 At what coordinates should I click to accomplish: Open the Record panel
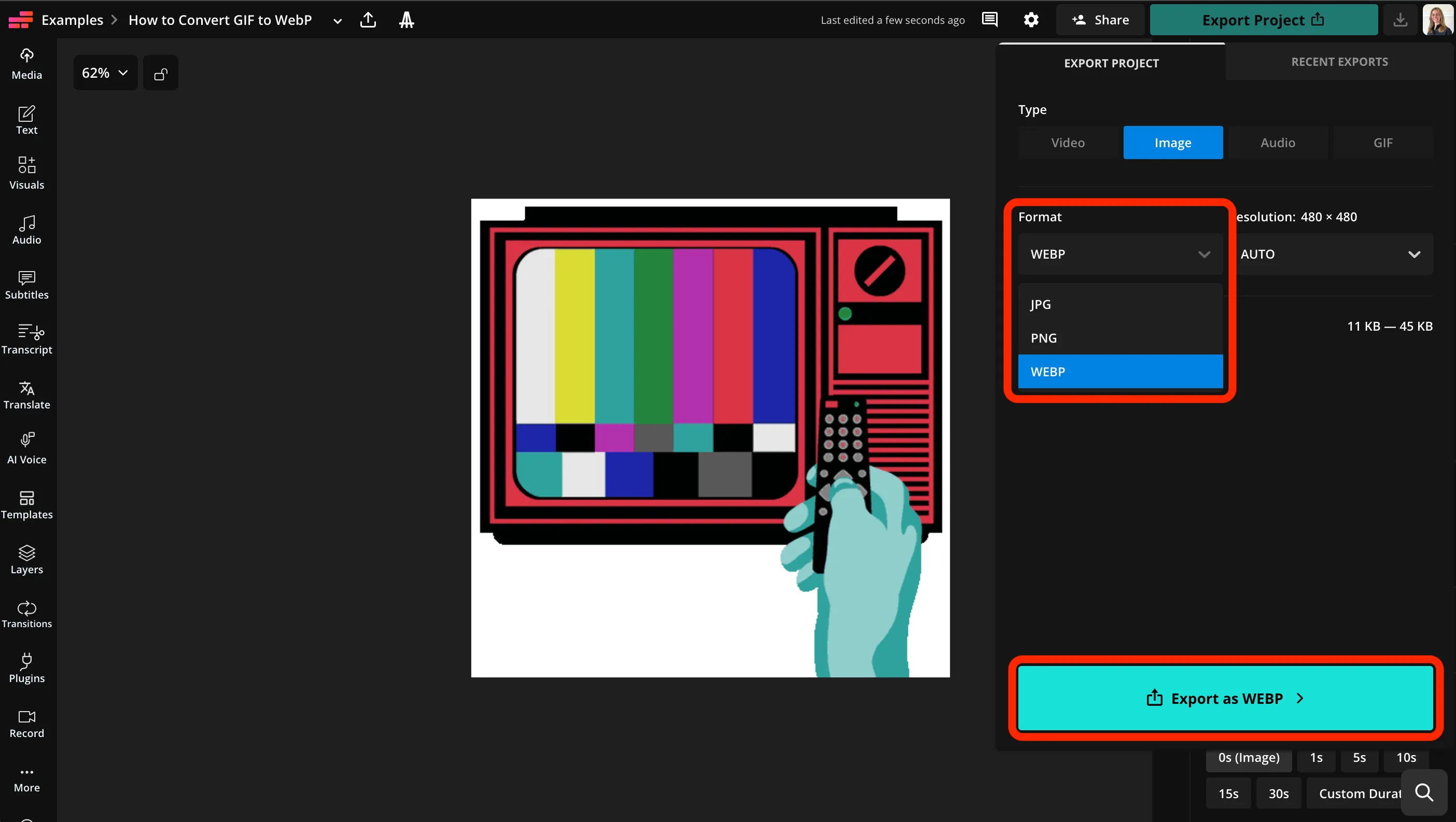click(x=26, y=722)
